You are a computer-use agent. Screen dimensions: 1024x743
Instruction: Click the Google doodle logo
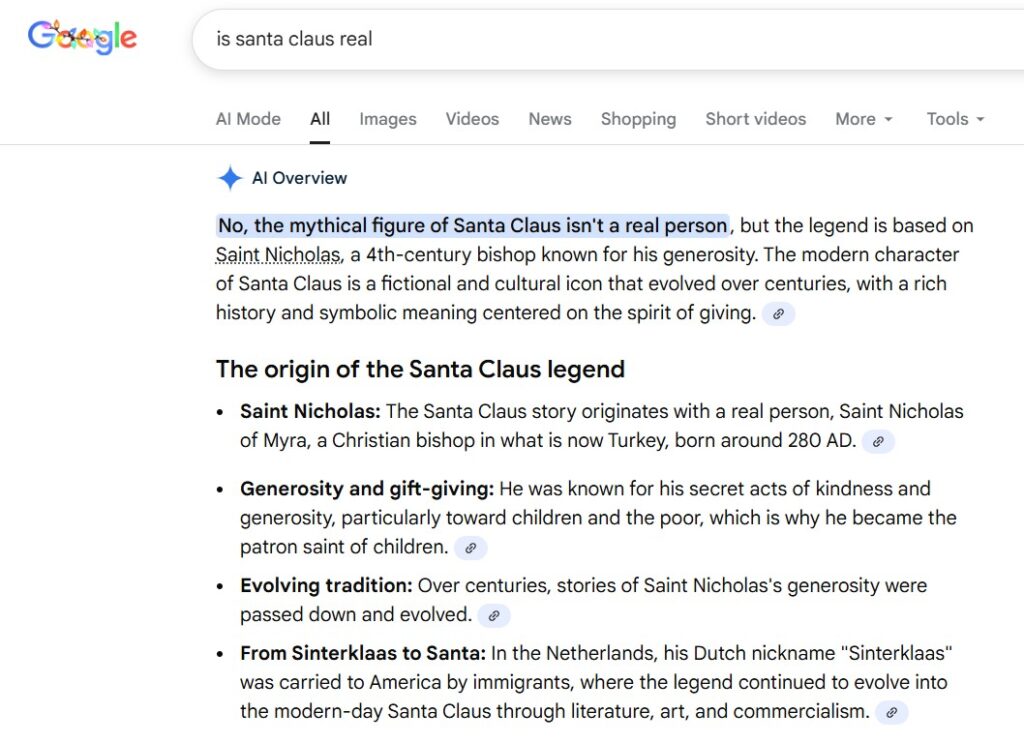click(83, 37)
